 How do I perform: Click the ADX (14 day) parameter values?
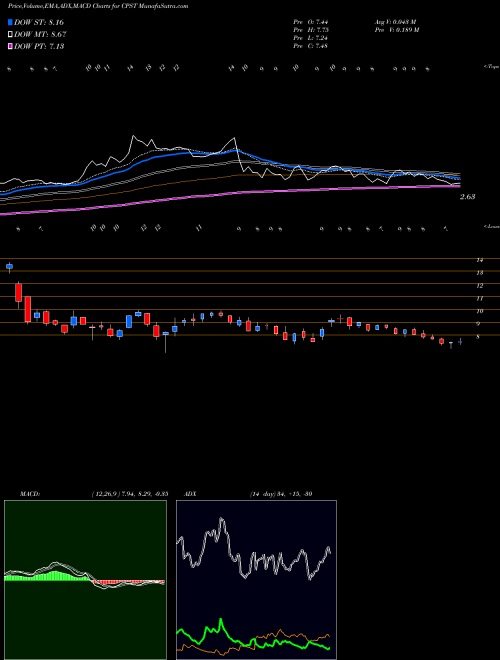(280, 494)
